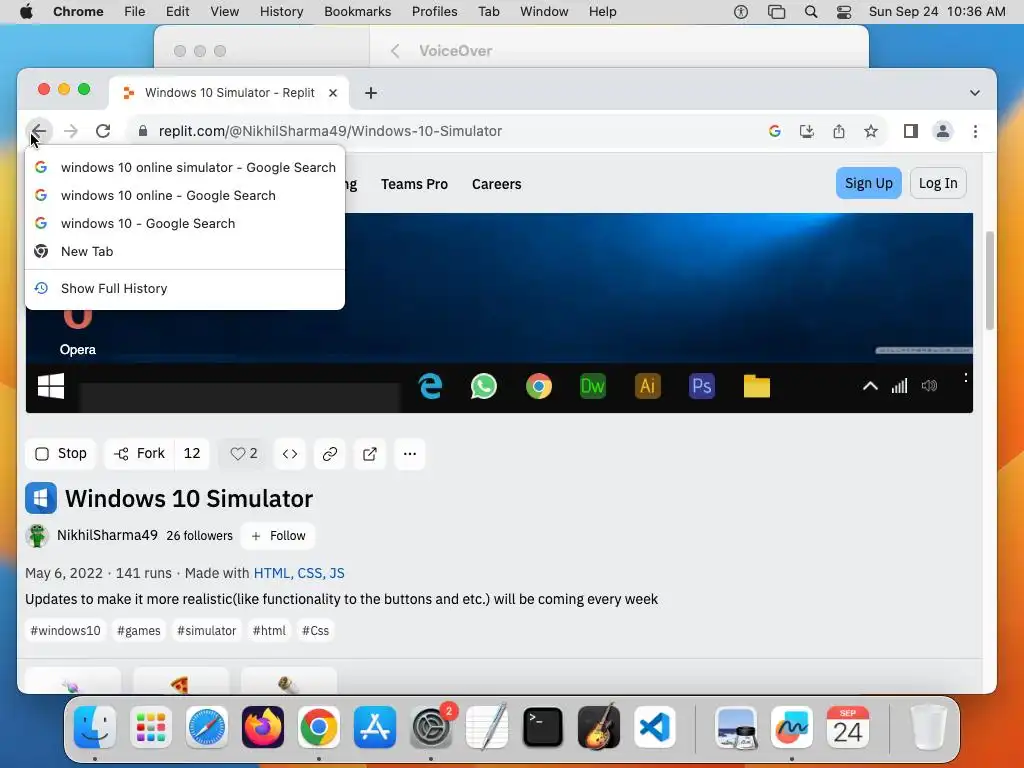Open Spotlight search in the menu bar
This screenshot has width=1024, height=768.
coord(810,12)
